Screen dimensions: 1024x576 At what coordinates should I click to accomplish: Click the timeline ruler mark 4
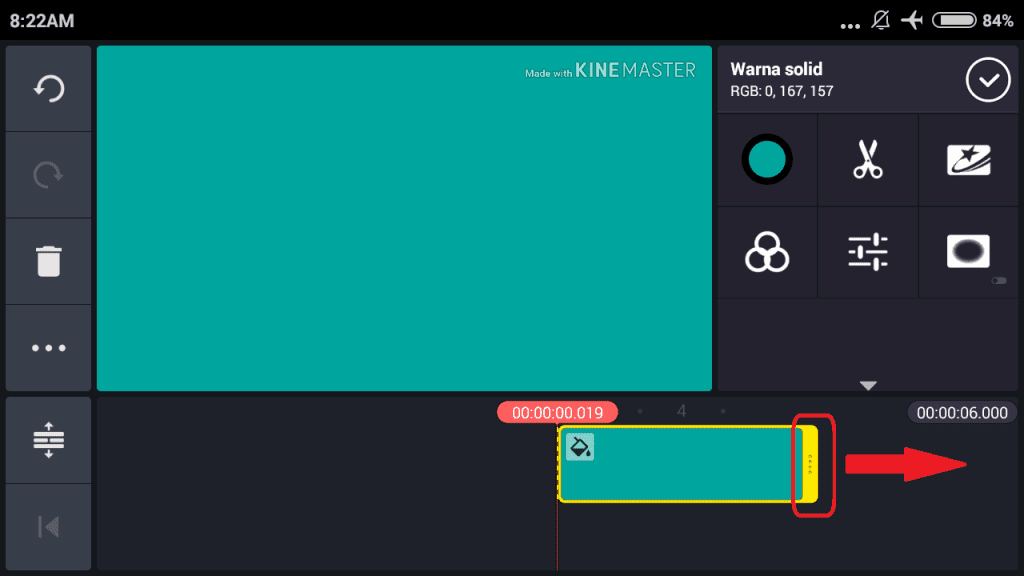click(x=681, y=411)
